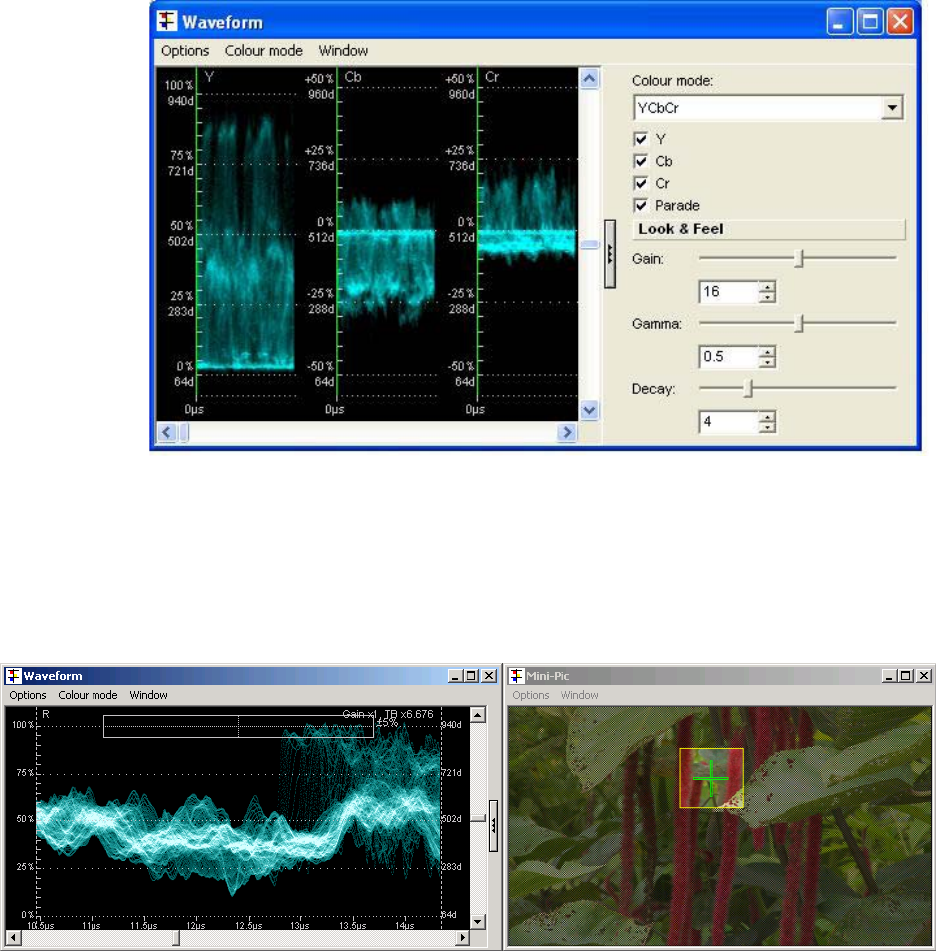Click up arrow on the Gain spinner
The image size is (936, 951).
(767, 287)
